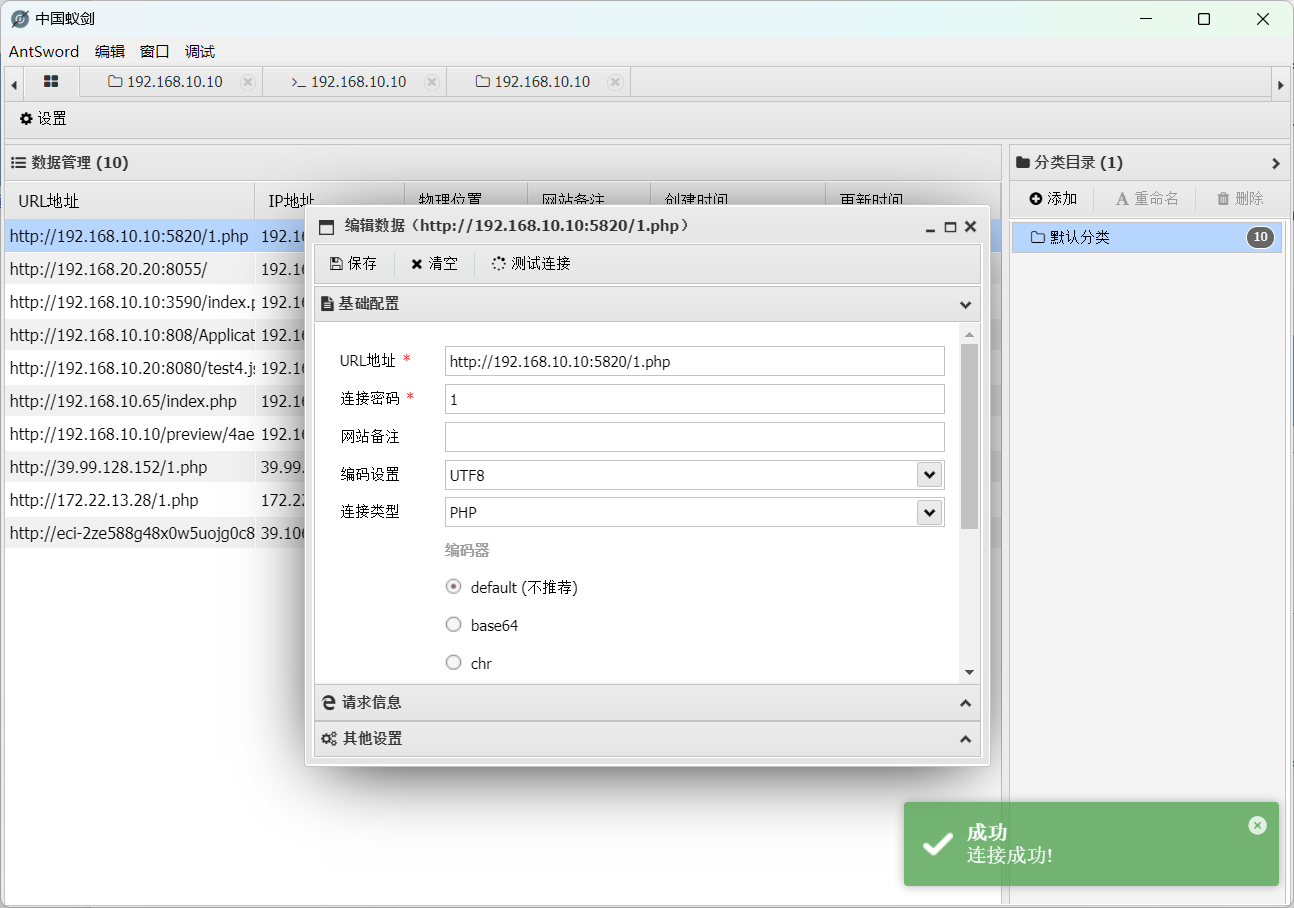
Task: Maximize the 编辑数据 dialog
Action: [x=950, y=227]
